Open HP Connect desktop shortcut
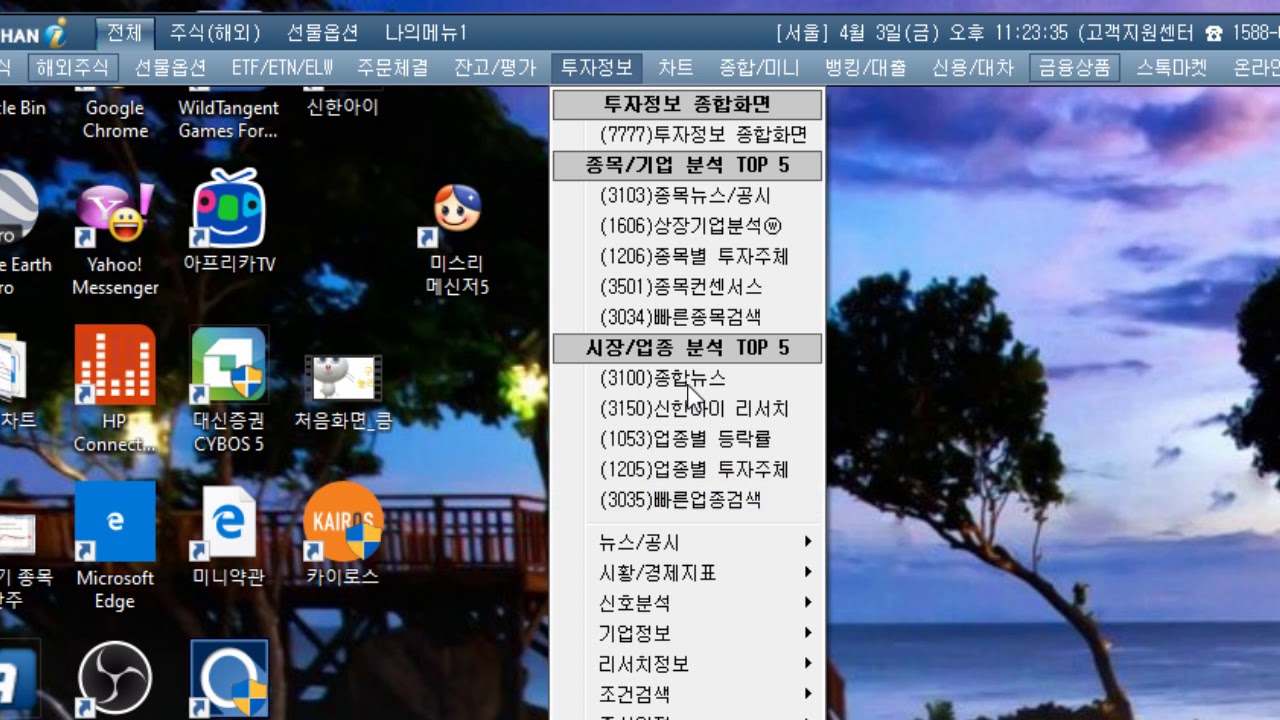Screen dimensions: 1280x720 (115, 388)
